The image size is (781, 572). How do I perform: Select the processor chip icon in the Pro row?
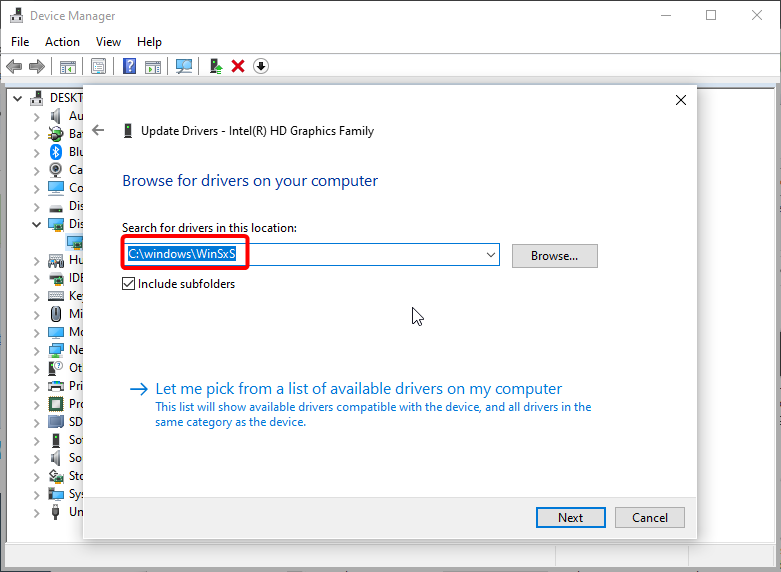(x=56, y=404)
